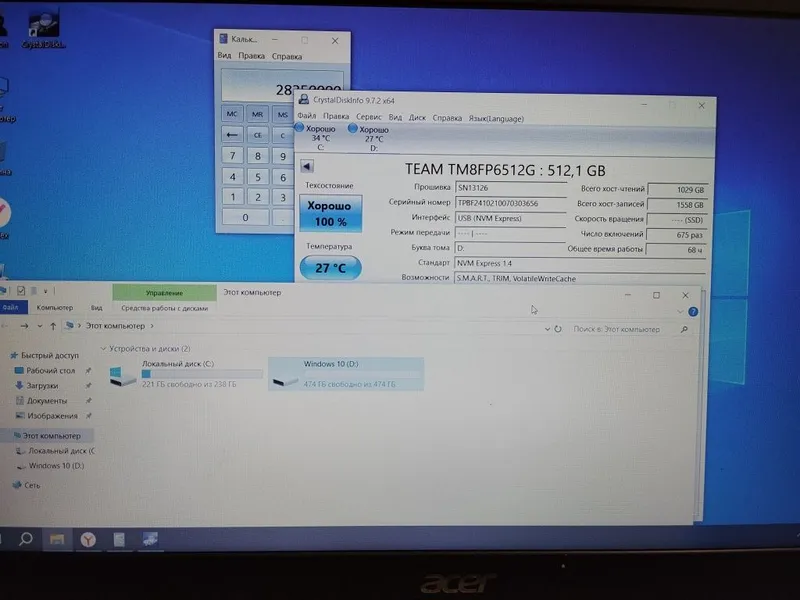Click the previous disk arrow in CrystalDiskInfo
Image resolution: width=800 pixels, height=600 pixels.
tap(307, 166)
